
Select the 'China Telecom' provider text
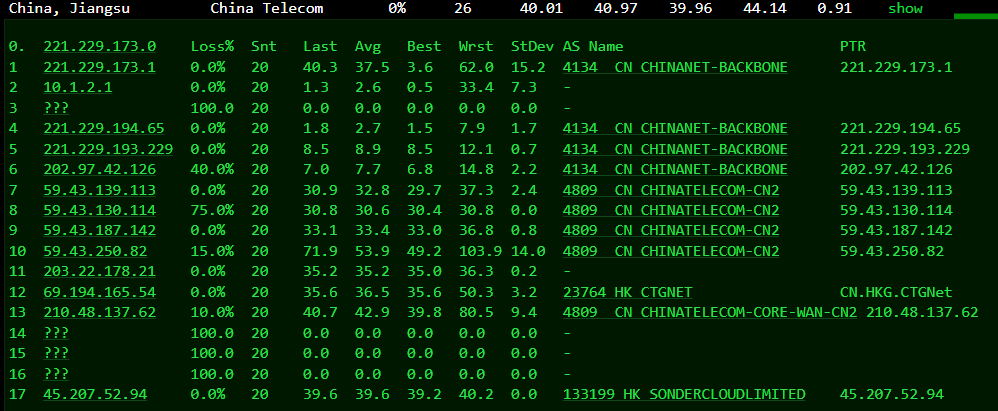tap(267, 8)
